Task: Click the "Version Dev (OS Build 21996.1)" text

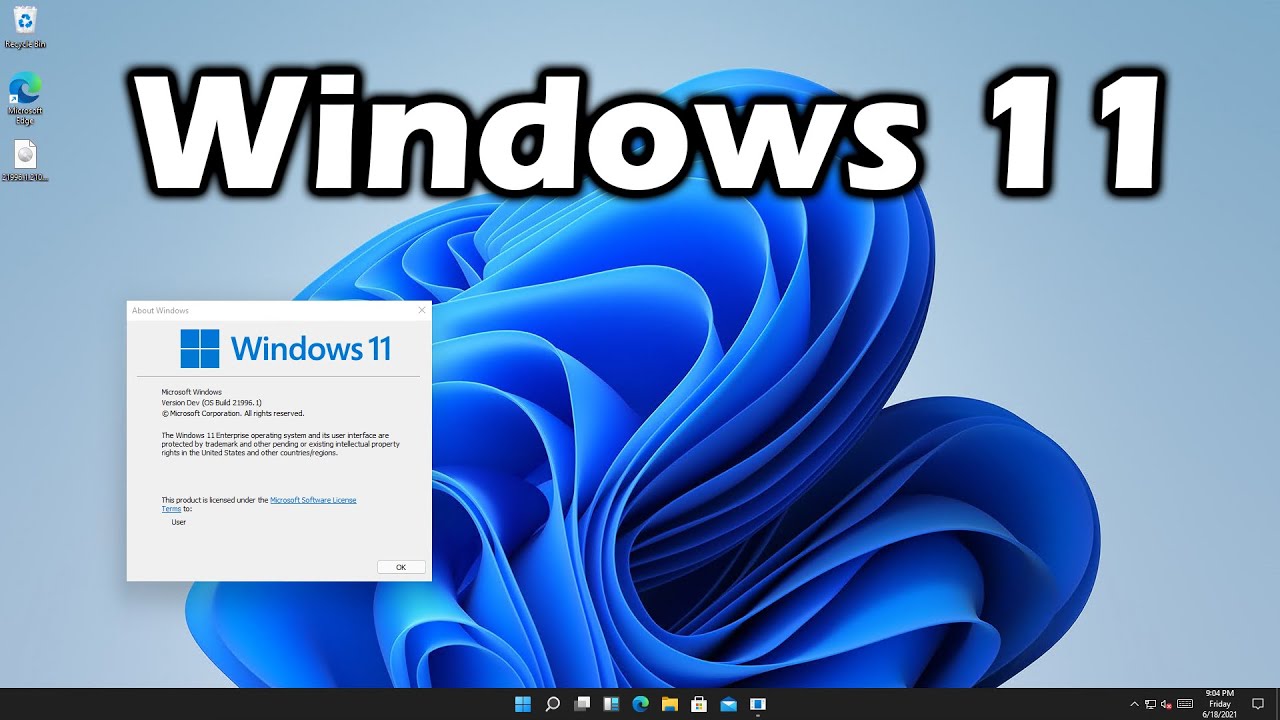Action: (x=212, y=402)
